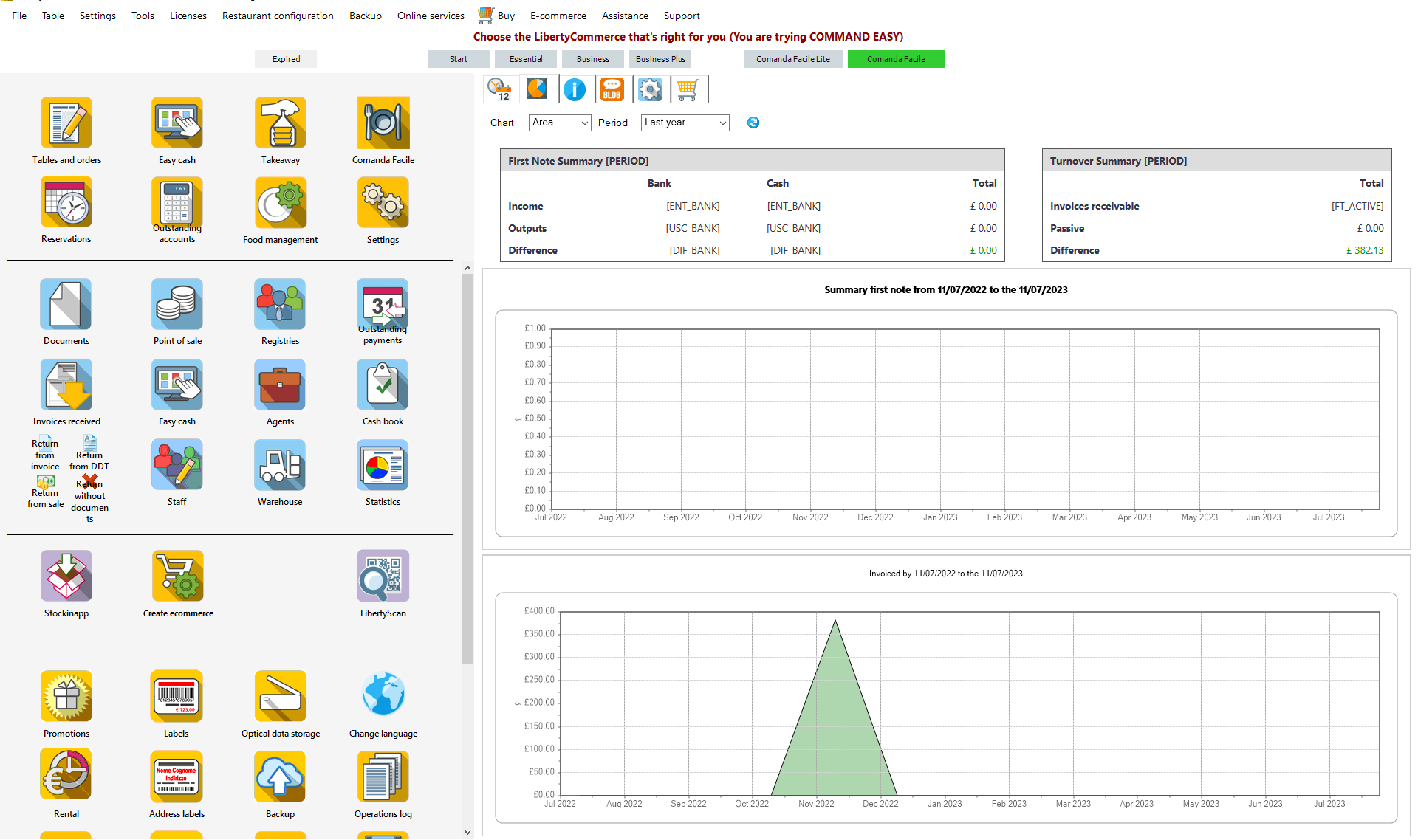Viewport: 1418px width, 840px height.
Task: Open the Licenses menu
Action: (x=188, y=16)
